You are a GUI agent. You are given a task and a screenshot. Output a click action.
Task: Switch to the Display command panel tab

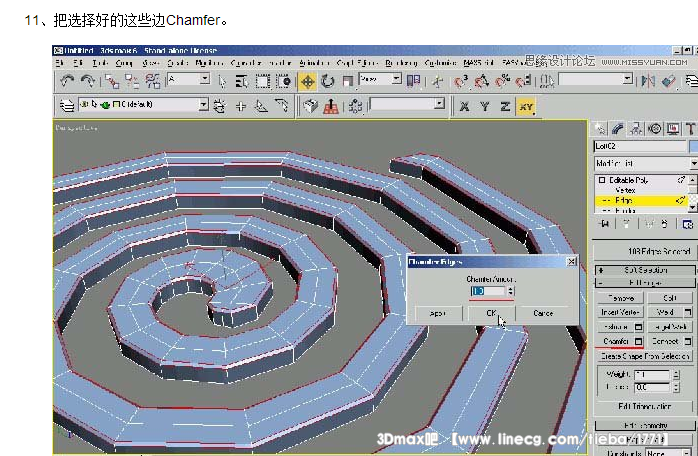pyautogui.click(x=673, y=129)
